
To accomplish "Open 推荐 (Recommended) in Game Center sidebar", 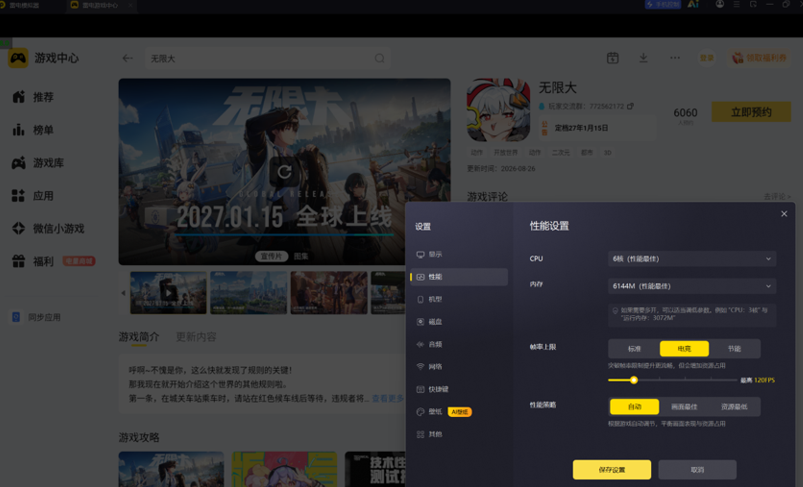I will click(33, 97).
